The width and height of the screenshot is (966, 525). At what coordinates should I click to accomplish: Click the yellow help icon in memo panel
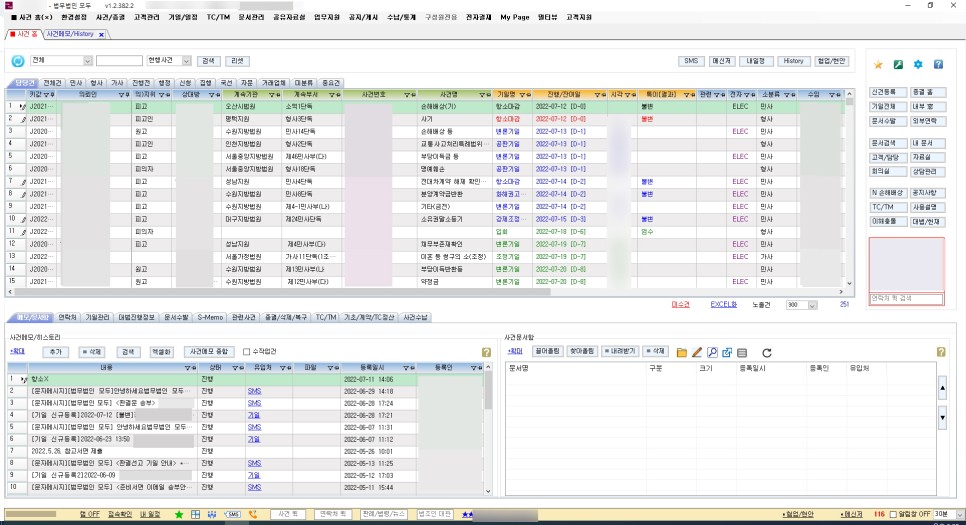click(x=486, y=352)
